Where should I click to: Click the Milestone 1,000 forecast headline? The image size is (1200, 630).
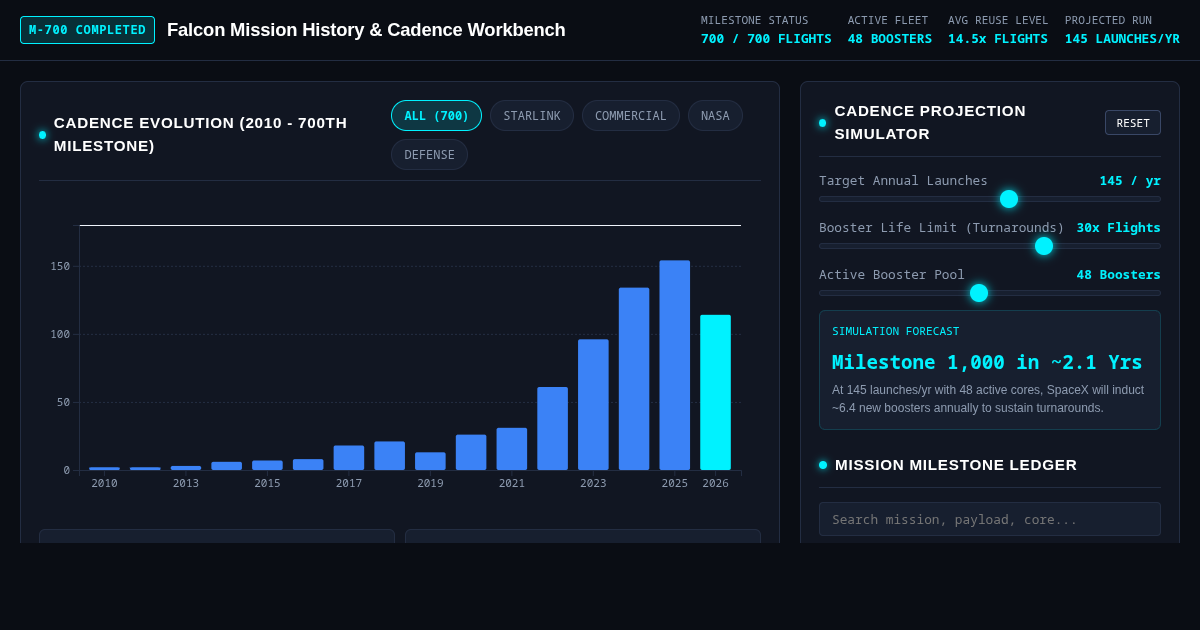(x=987, y=362)
